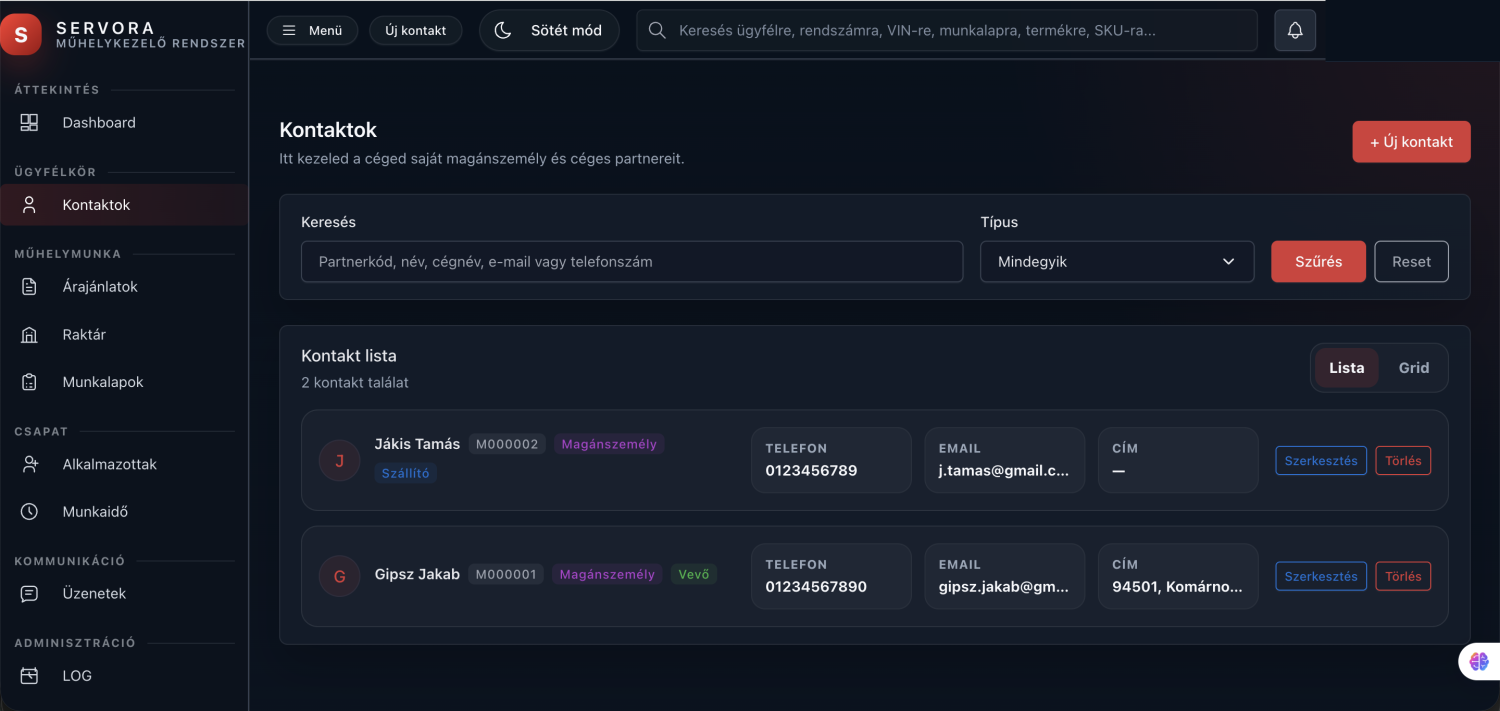Click the Kontakt lista heading
The width and height of the screenshot is (1500, 711).
(x=349, y=355)
